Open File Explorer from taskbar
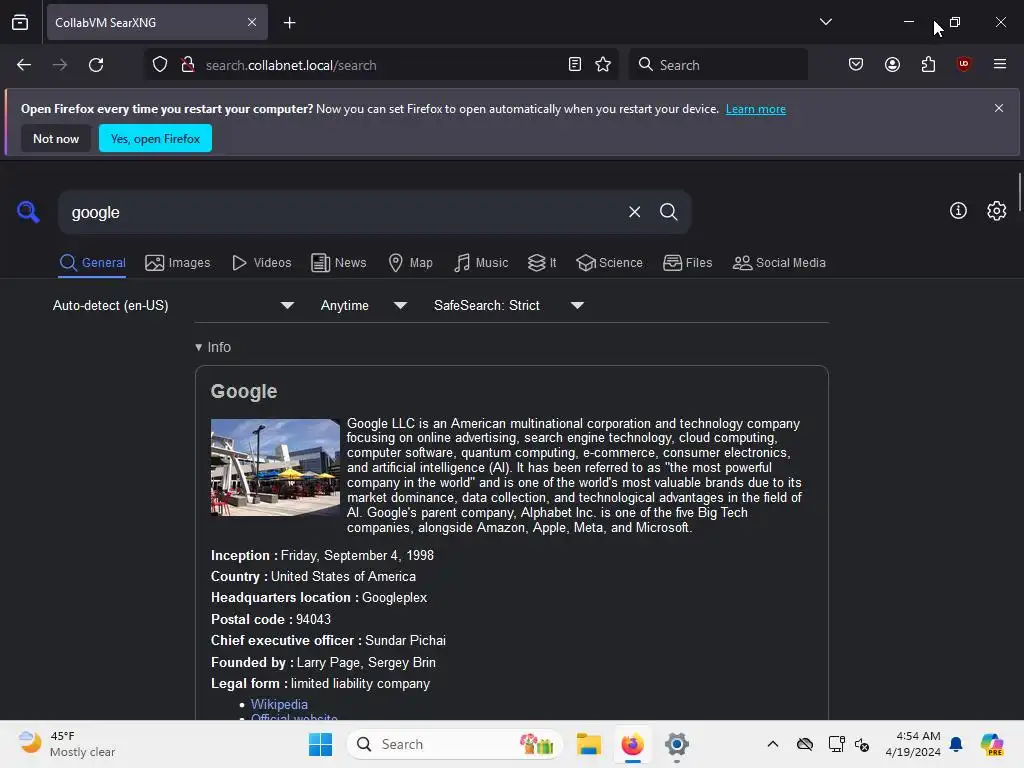Screen dimensions: 1024x768 [588, 744]
